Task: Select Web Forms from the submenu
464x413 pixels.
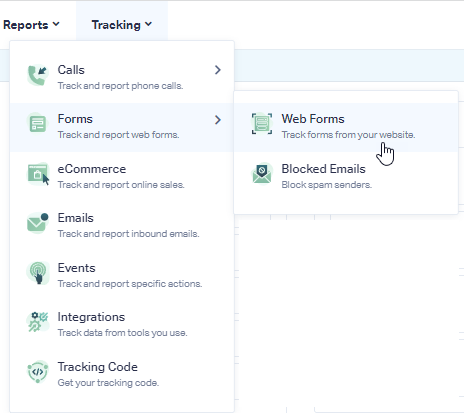Action: [x=346, y=127]
